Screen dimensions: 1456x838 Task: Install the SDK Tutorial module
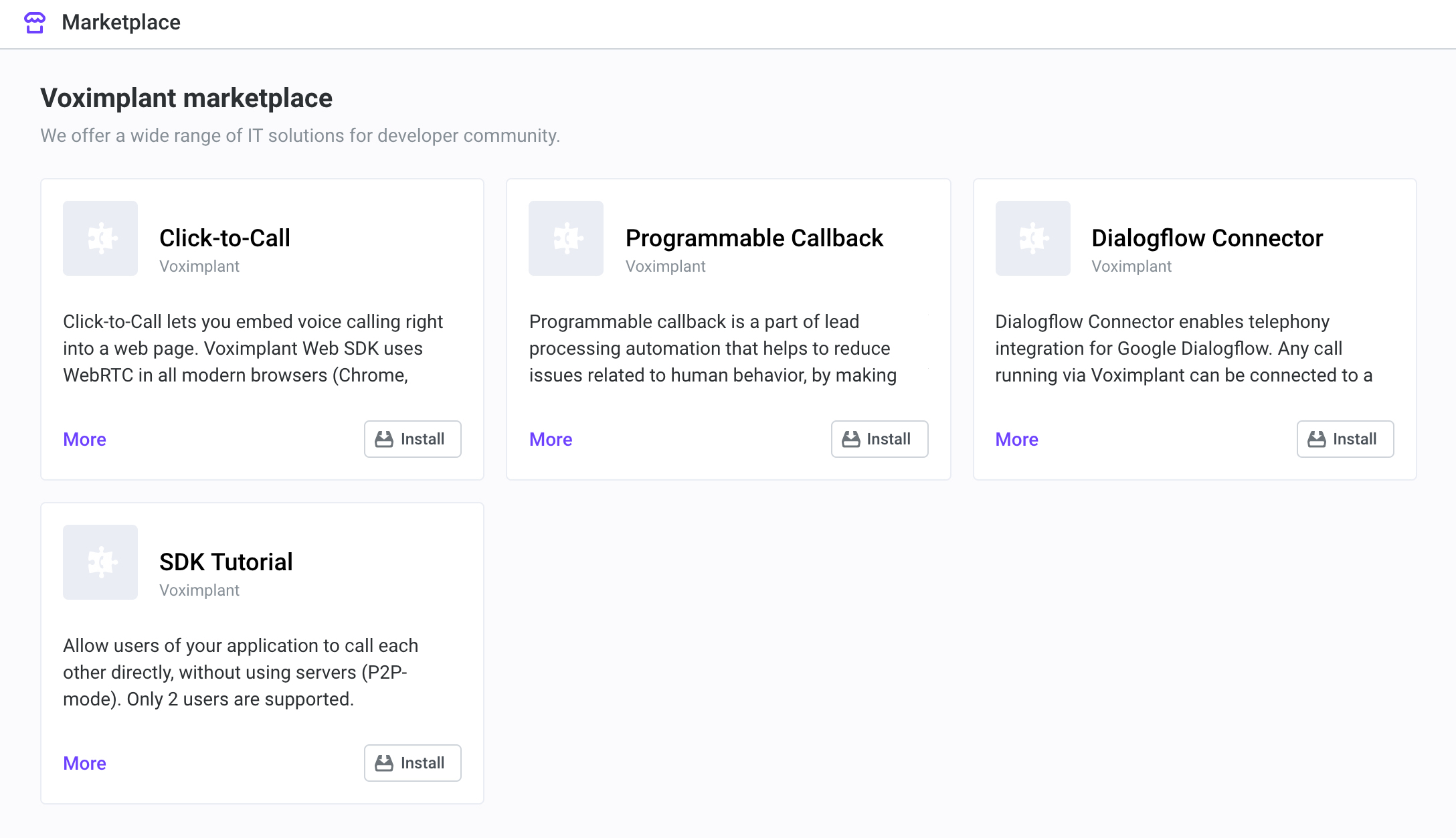click(x=413, y=763)
